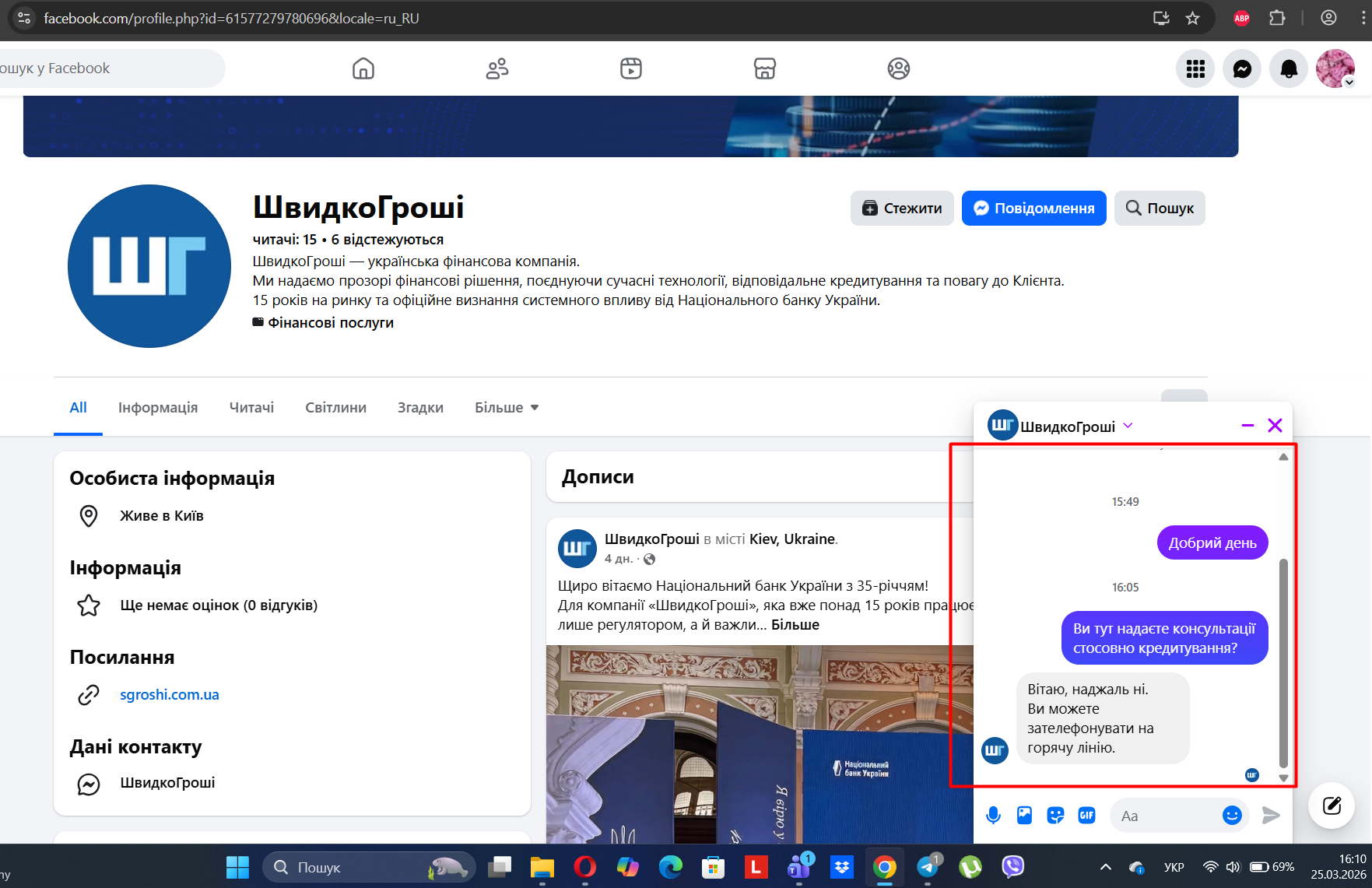Start a new message with the compose icon
Screen dimensions: 1372x888
[x=1332, y=805]
